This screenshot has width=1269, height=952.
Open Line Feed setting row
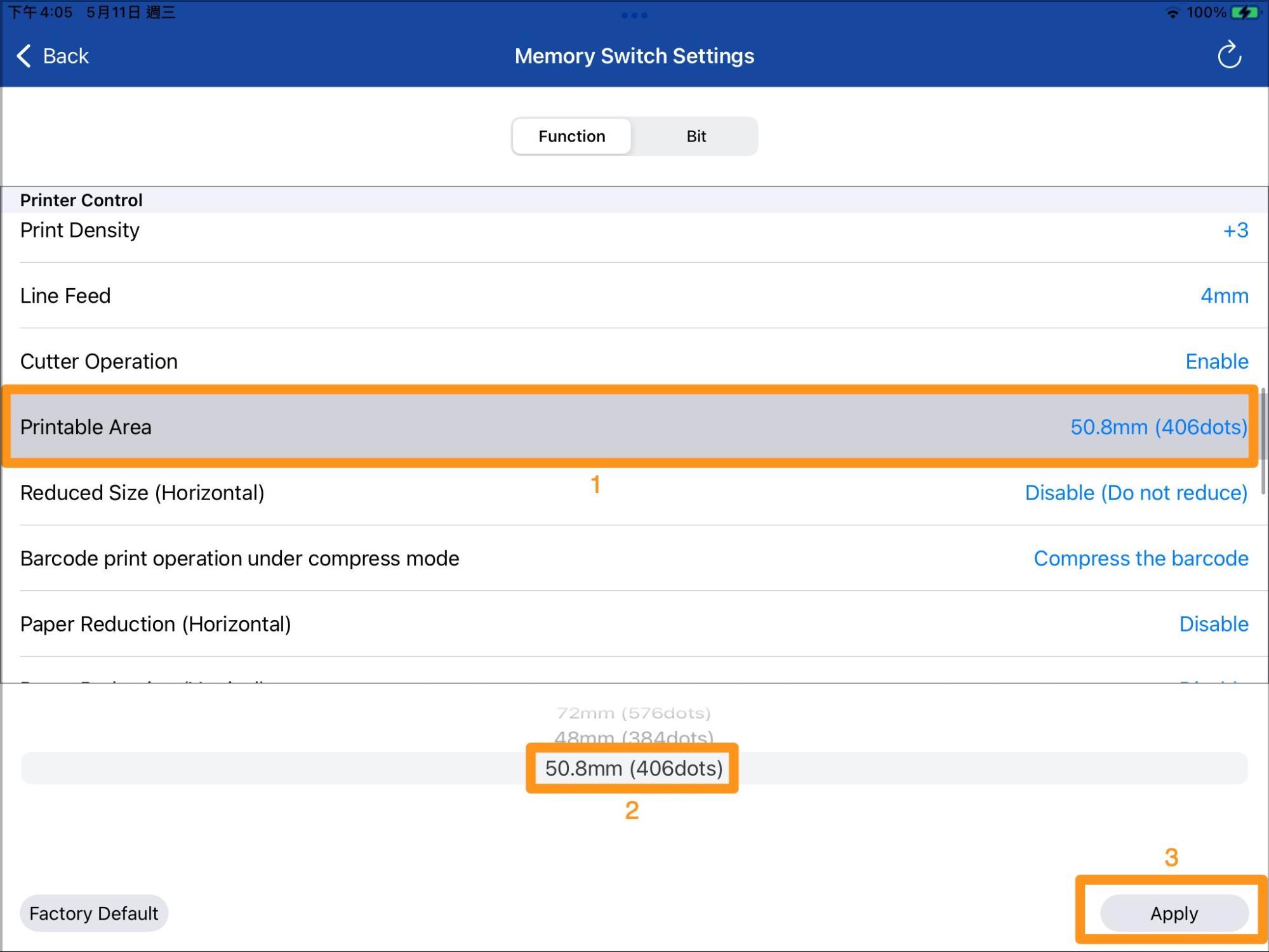[634, 296]
